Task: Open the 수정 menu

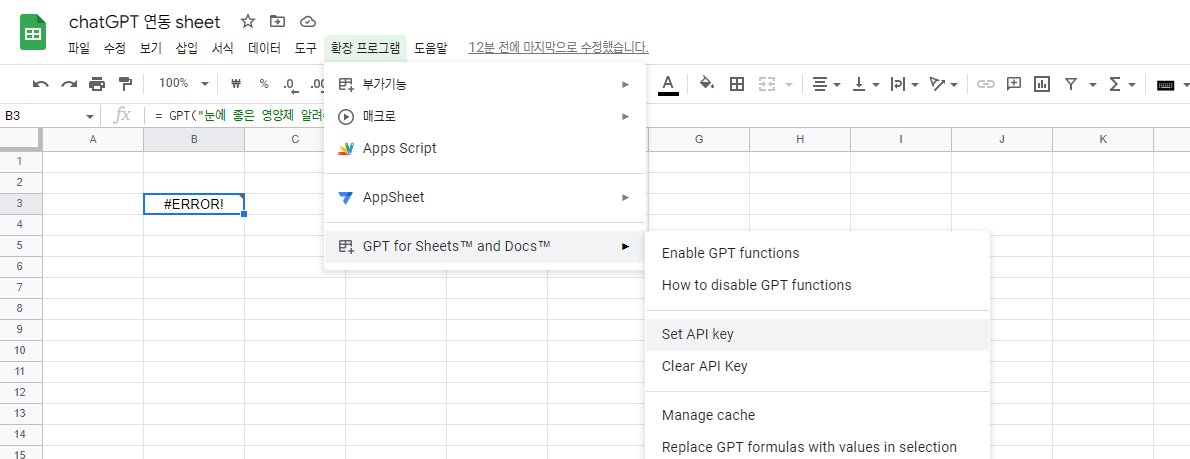Action: click(115, 48)
